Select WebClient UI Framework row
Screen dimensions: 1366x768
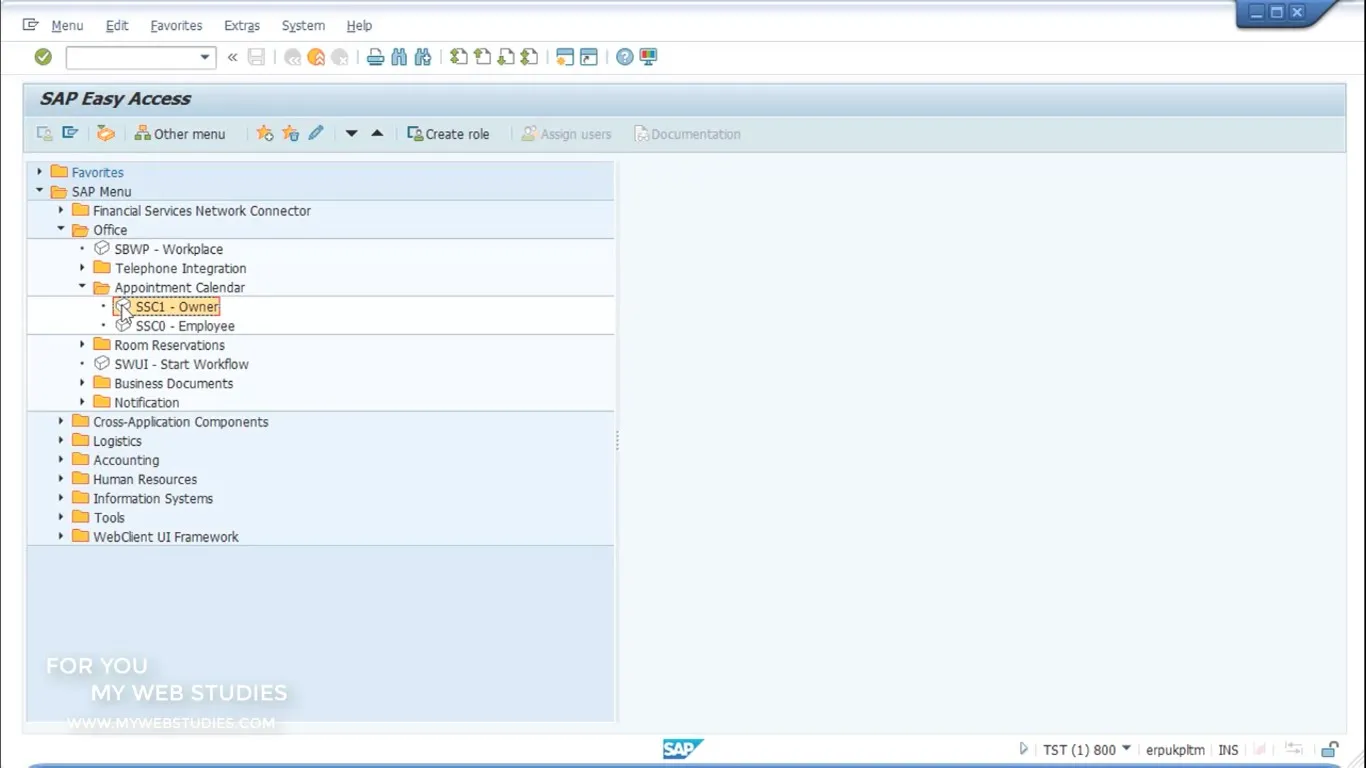166,537
